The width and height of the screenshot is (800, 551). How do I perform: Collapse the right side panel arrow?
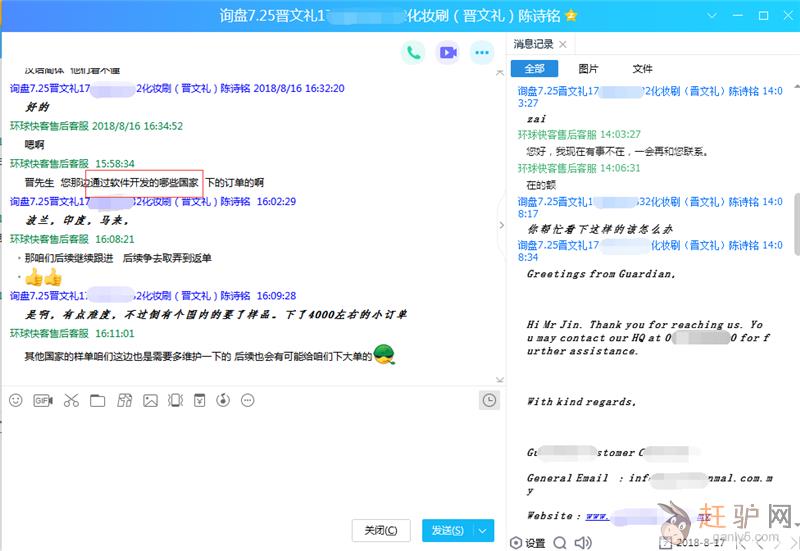501,226
